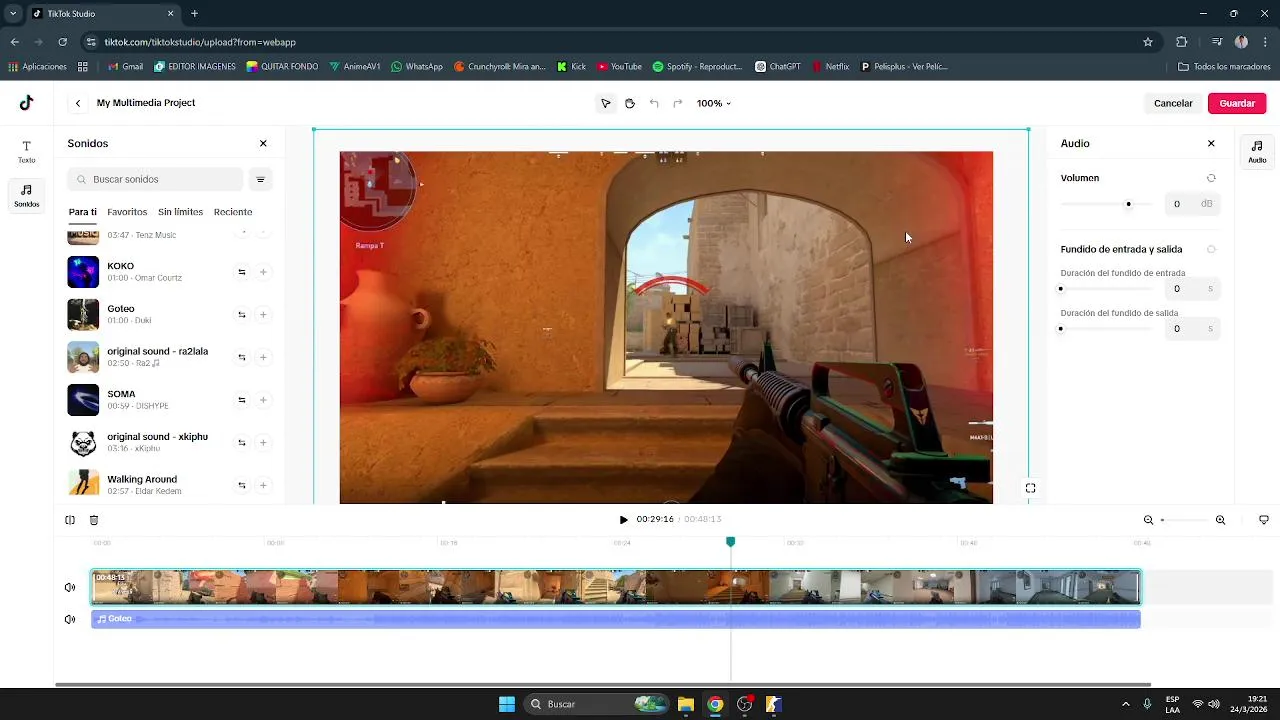Image resolution: width=1280 pixels, height=720 pixels.
Task: Open the YouTube bookmark
Action: click(619, 67)
